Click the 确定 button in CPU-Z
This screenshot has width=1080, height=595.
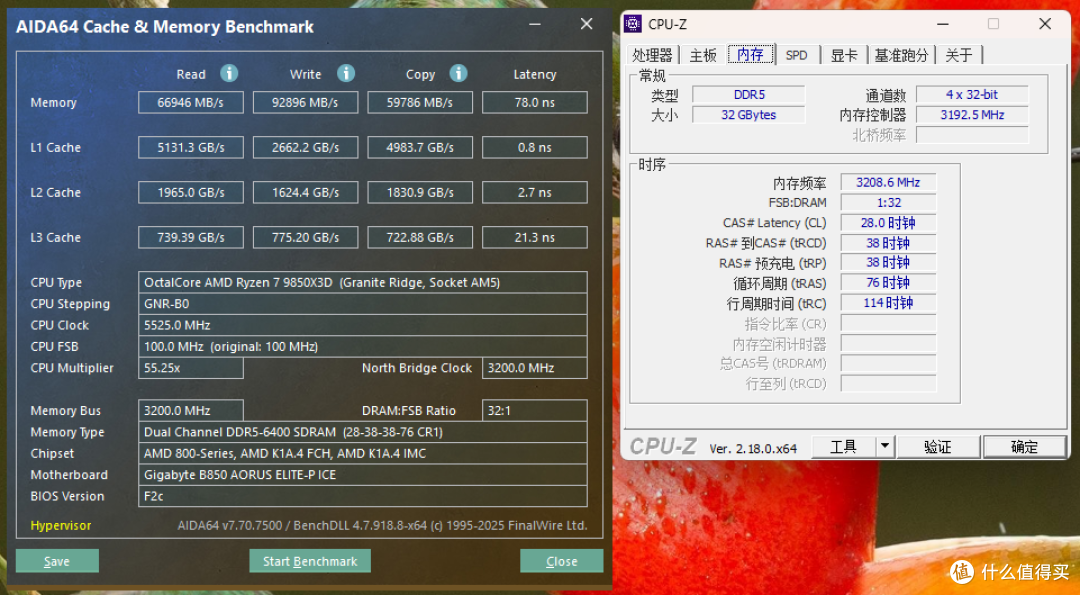point(1024,446)
